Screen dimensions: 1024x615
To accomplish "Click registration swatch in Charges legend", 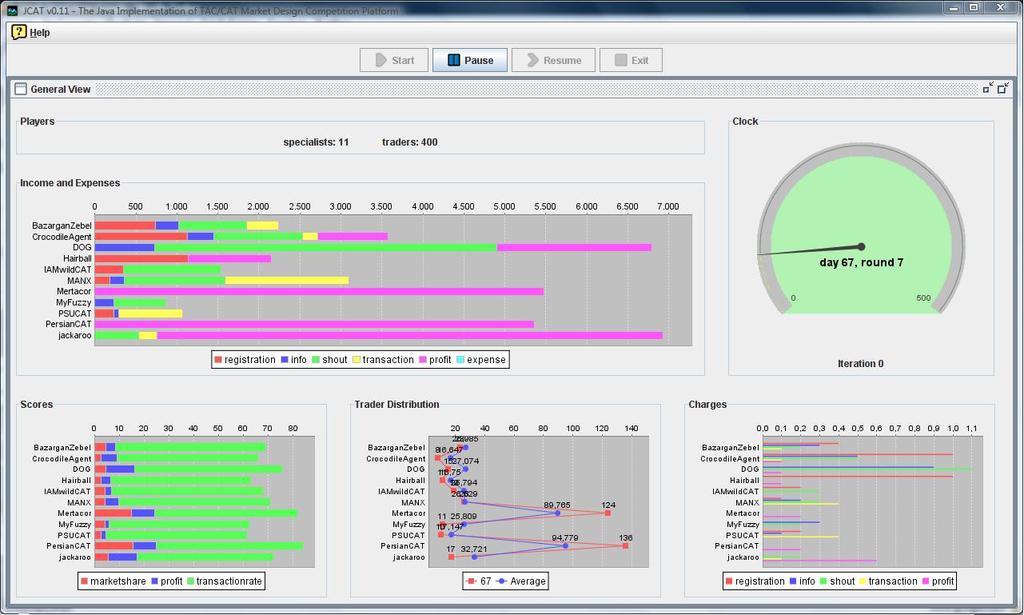I will point(729,581).
